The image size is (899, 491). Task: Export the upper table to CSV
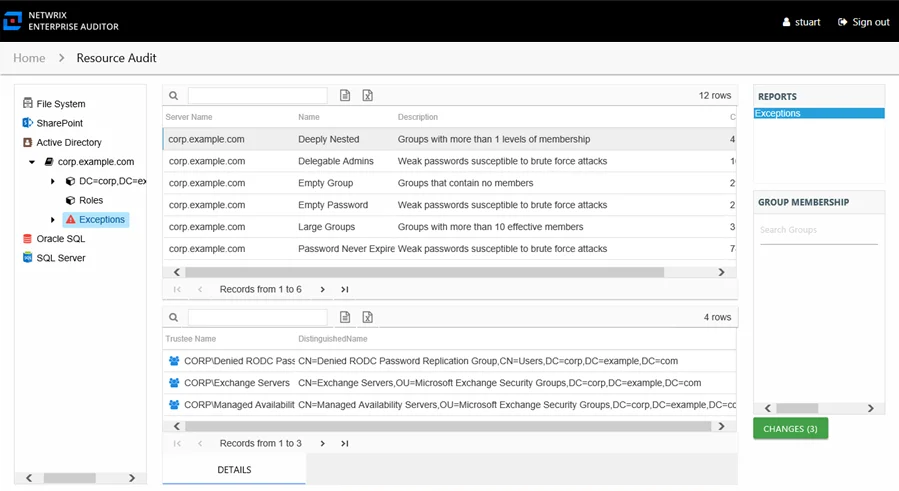click(345, 95)
